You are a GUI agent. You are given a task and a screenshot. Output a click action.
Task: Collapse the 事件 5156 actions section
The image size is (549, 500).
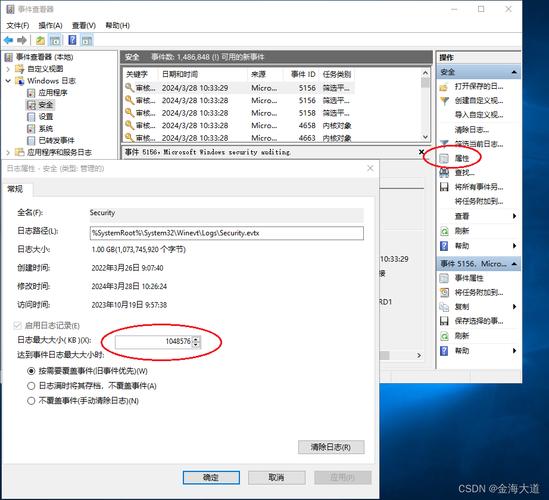[514, 264]
